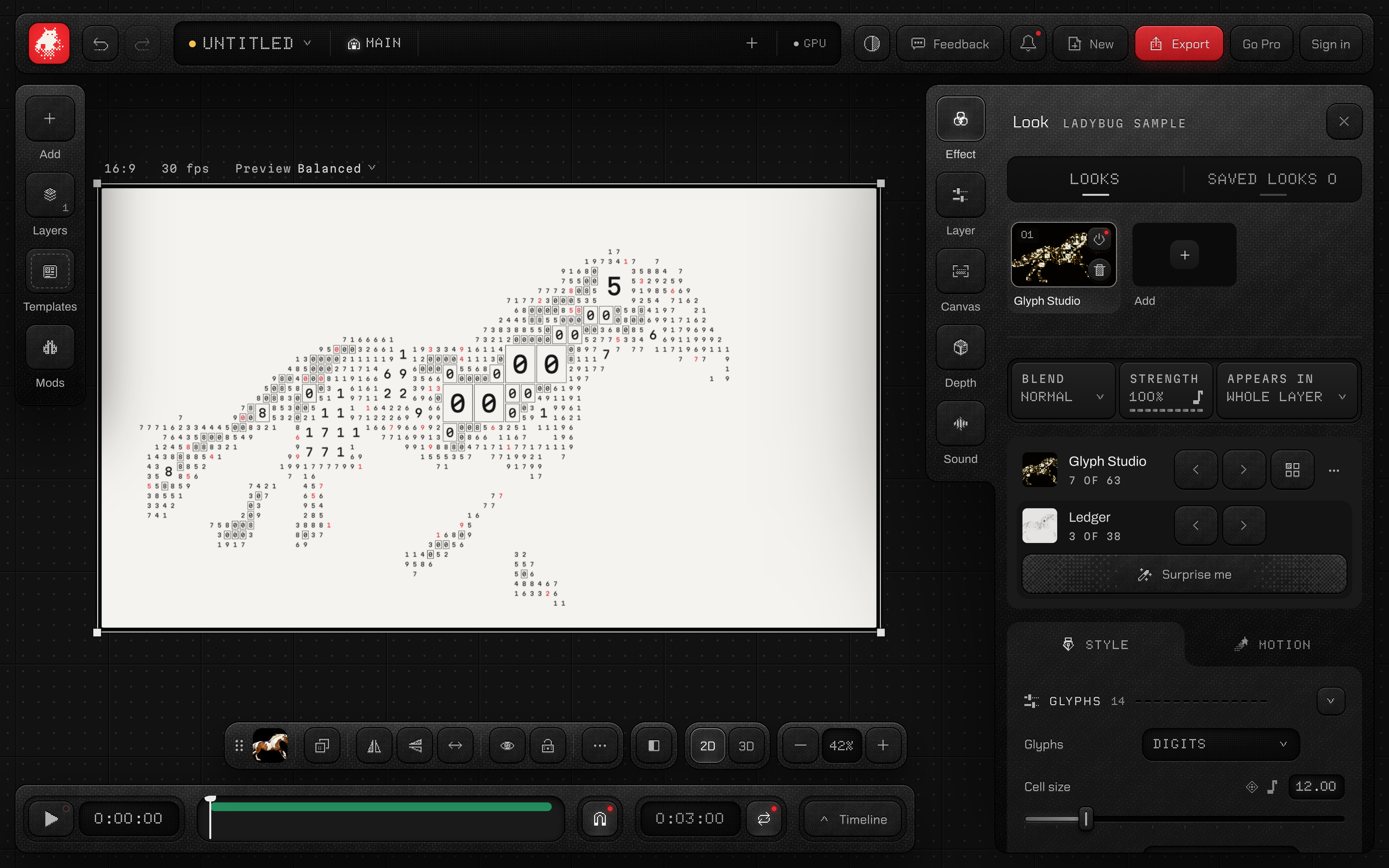Open the Sound settings icon
The height and width of the screenshot is (868, 1389).
click(x=960, y=424)
